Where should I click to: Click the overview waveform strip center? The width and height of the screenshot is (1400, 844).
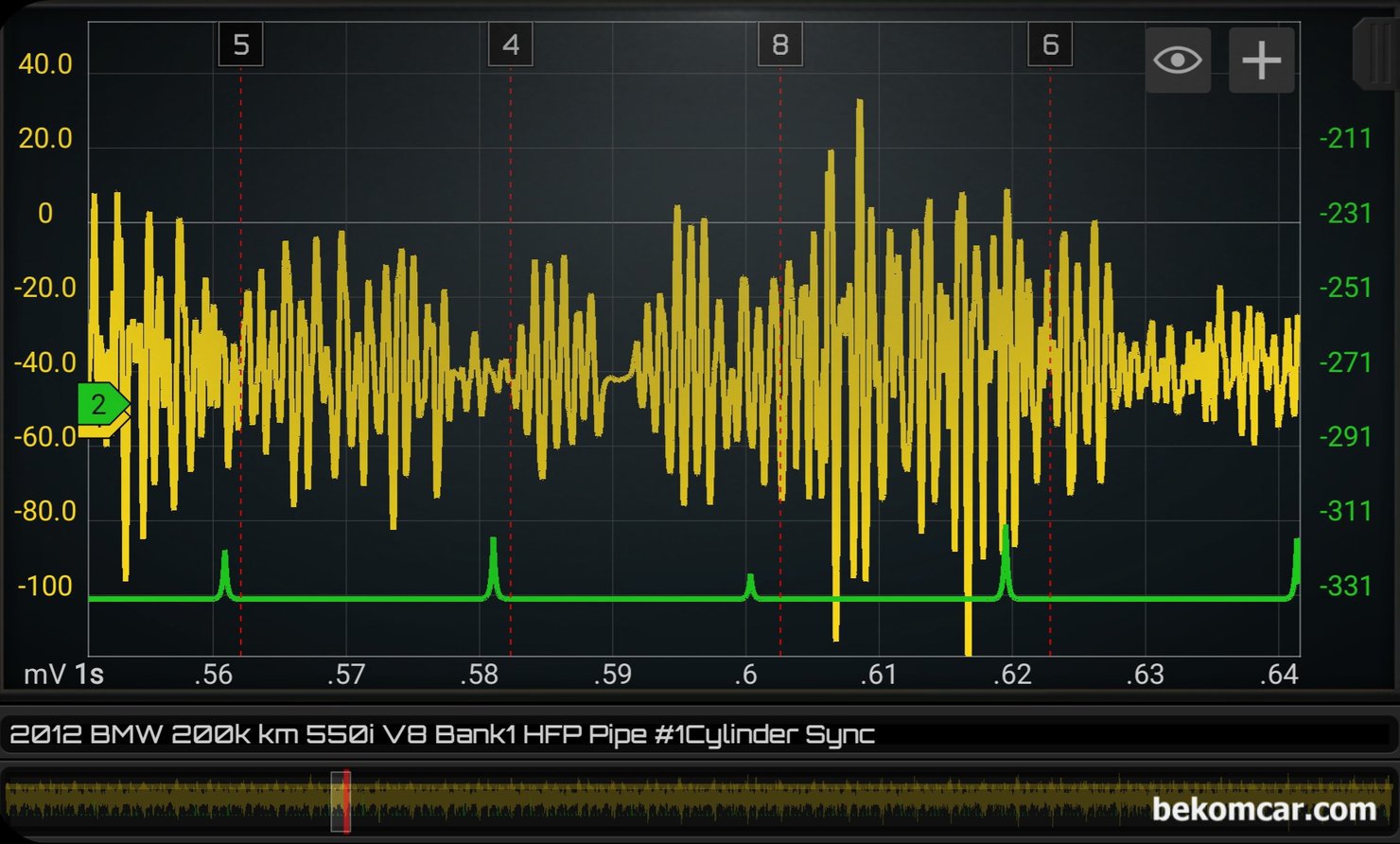click(x=698, y=801)
